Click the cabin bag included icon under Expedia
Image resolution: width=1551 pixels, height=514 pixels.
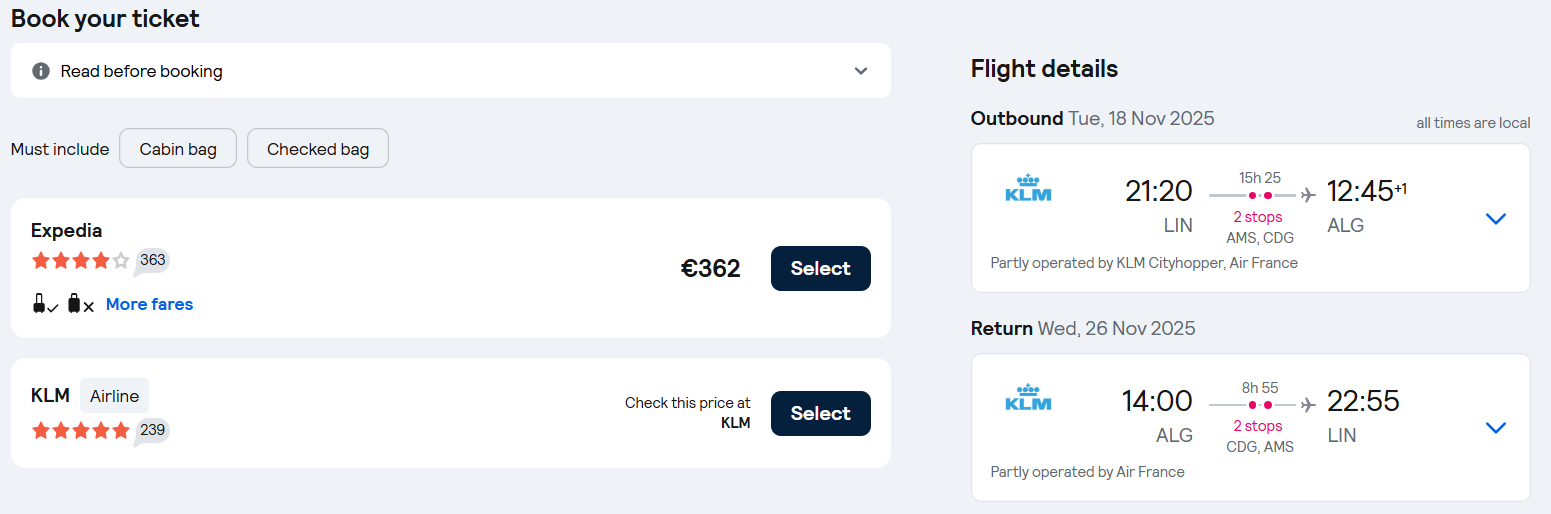tap(45, 304)
